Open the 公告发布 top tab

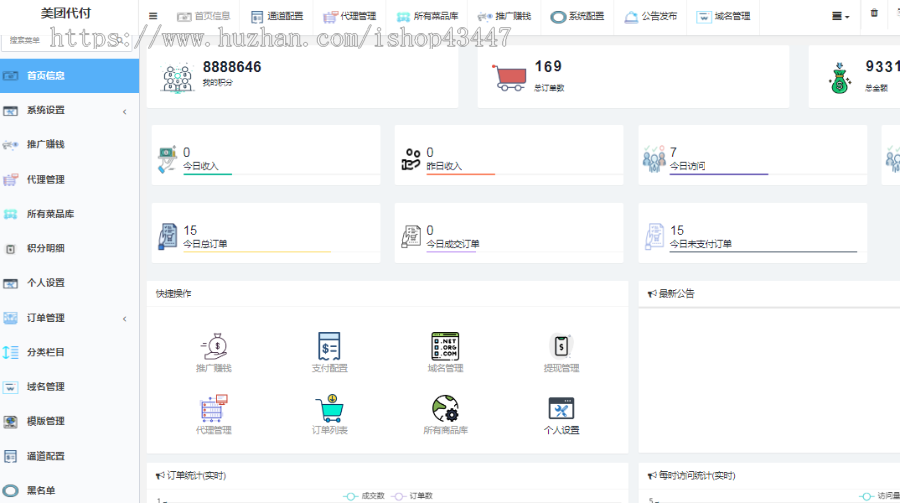point(650,16)
